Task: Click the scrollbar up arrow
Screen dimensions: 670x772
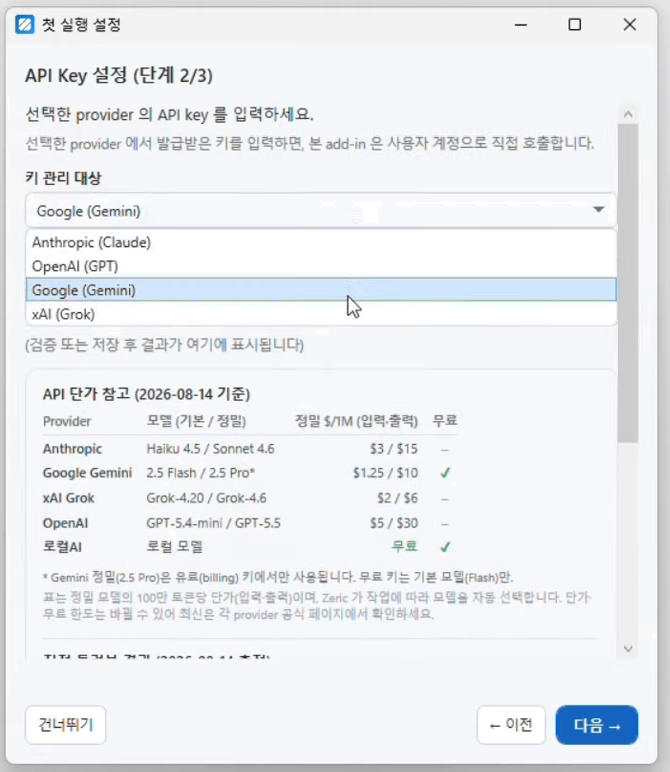Action: point(628,114)
